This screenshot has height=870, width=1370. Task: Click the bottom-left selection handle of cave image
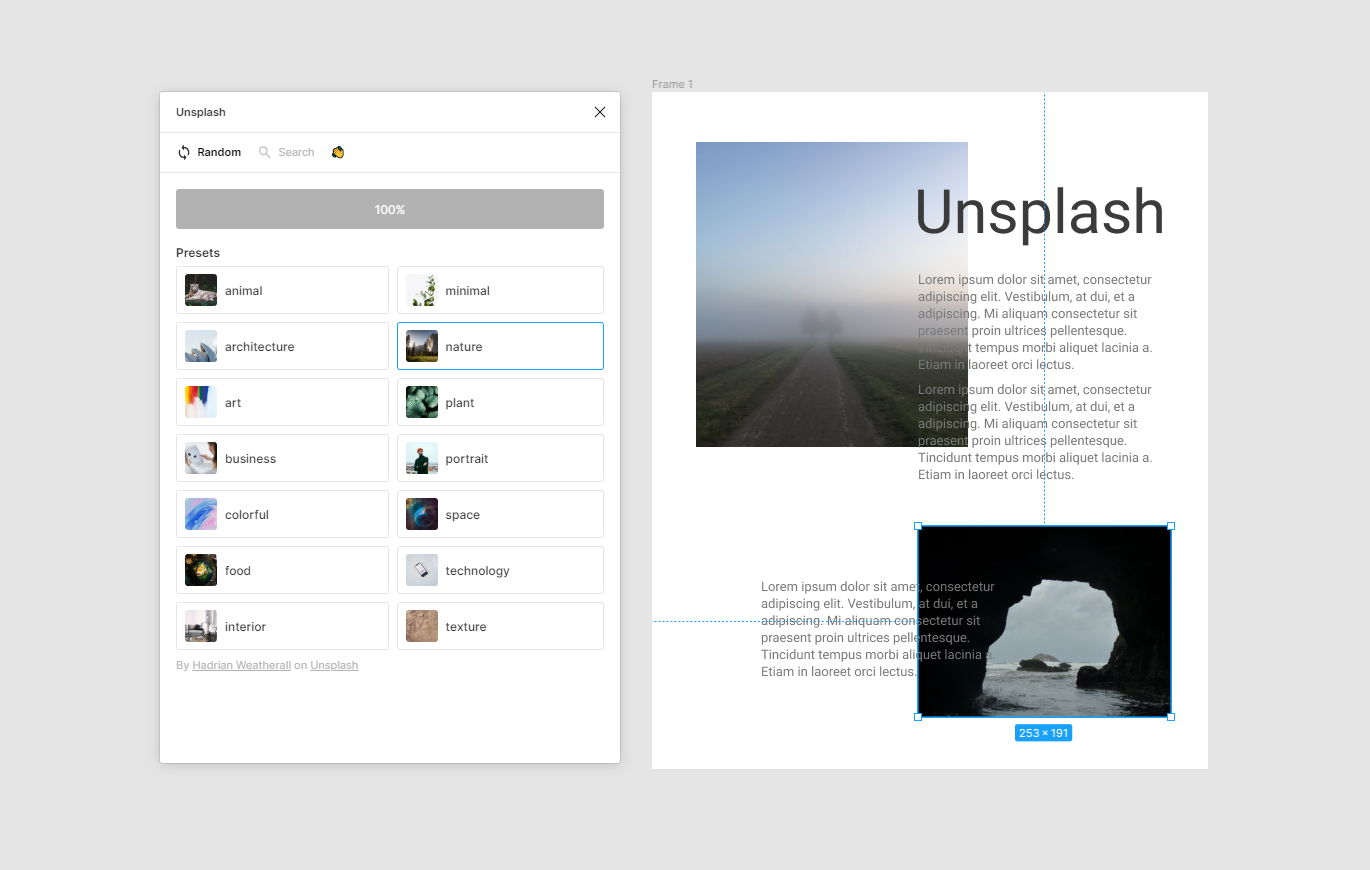tap(918, 717)
